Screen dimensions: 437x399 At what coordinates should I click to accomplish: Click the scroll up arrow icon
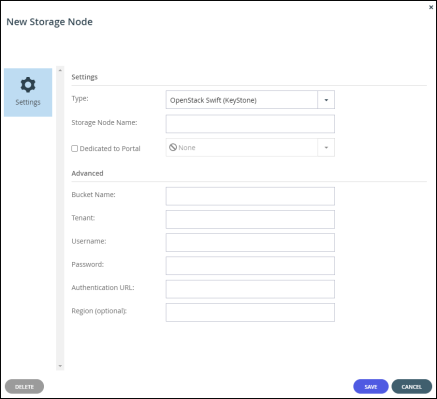coord(60,70)
